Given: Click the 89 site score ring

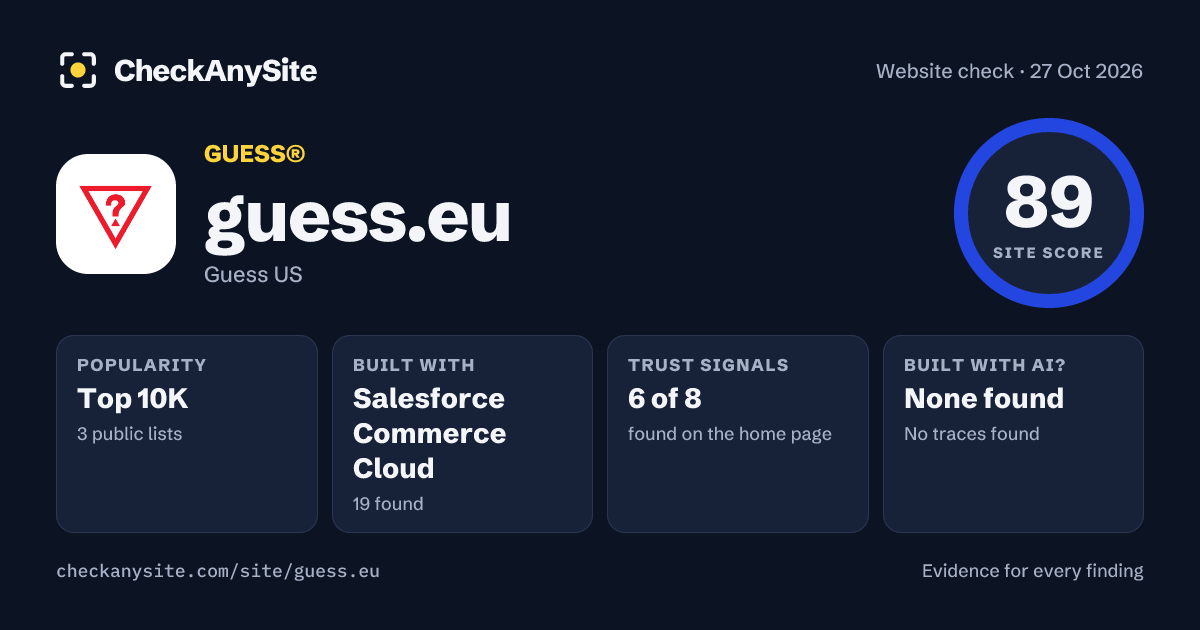Looking at the screenshot, I should click(1048, 213).
